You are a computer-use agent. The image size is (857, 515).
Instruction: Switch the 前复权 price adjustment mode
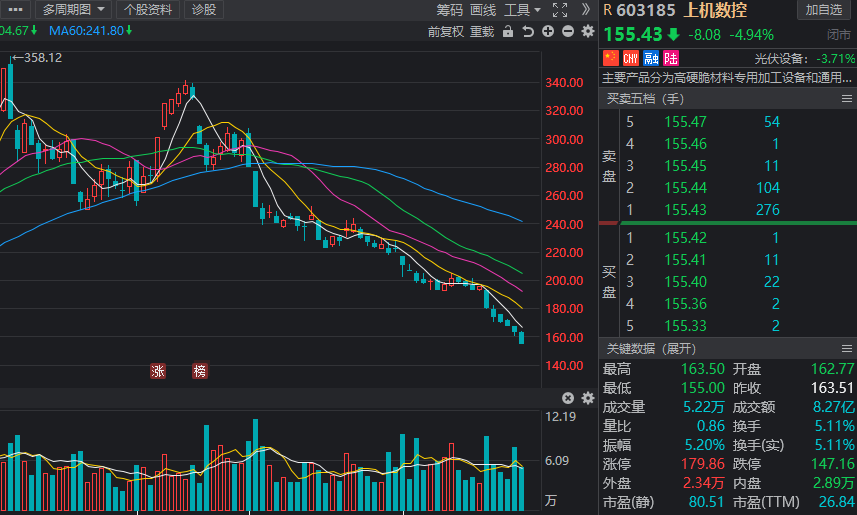[445, 32]
